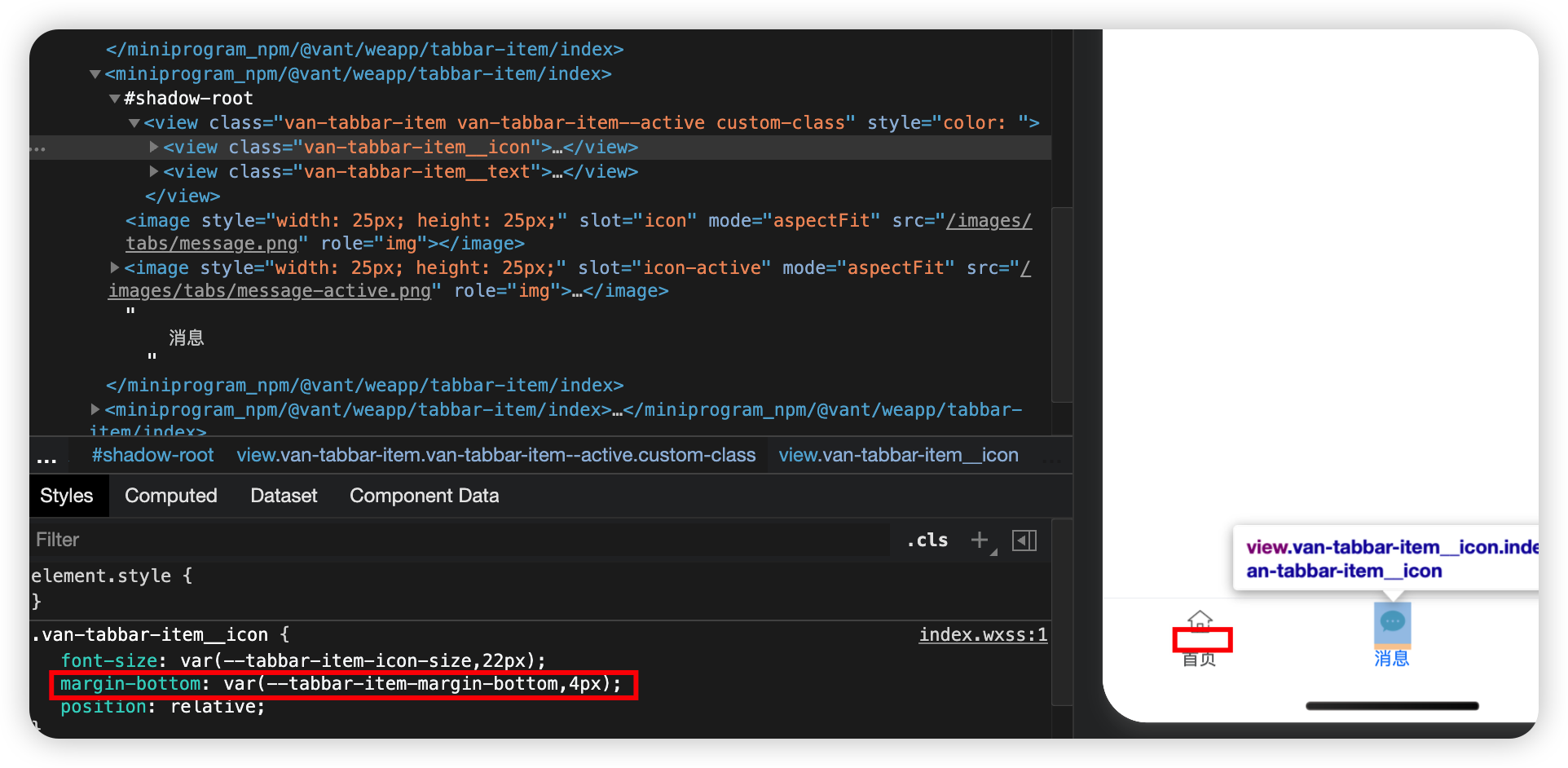This screenshot has height=768, width=1568.
Task: Collapse the van-tabbar-item--active view node
Action: 134,123
